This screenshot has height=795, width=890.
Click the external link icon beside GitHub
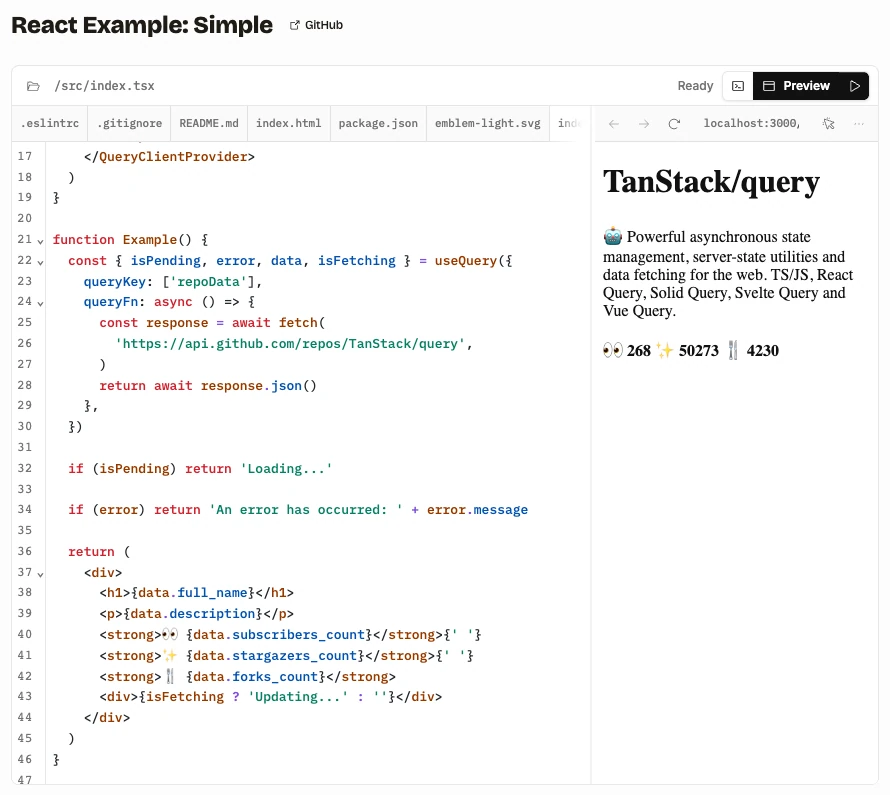pyautogui.click(x=295, y=25)
